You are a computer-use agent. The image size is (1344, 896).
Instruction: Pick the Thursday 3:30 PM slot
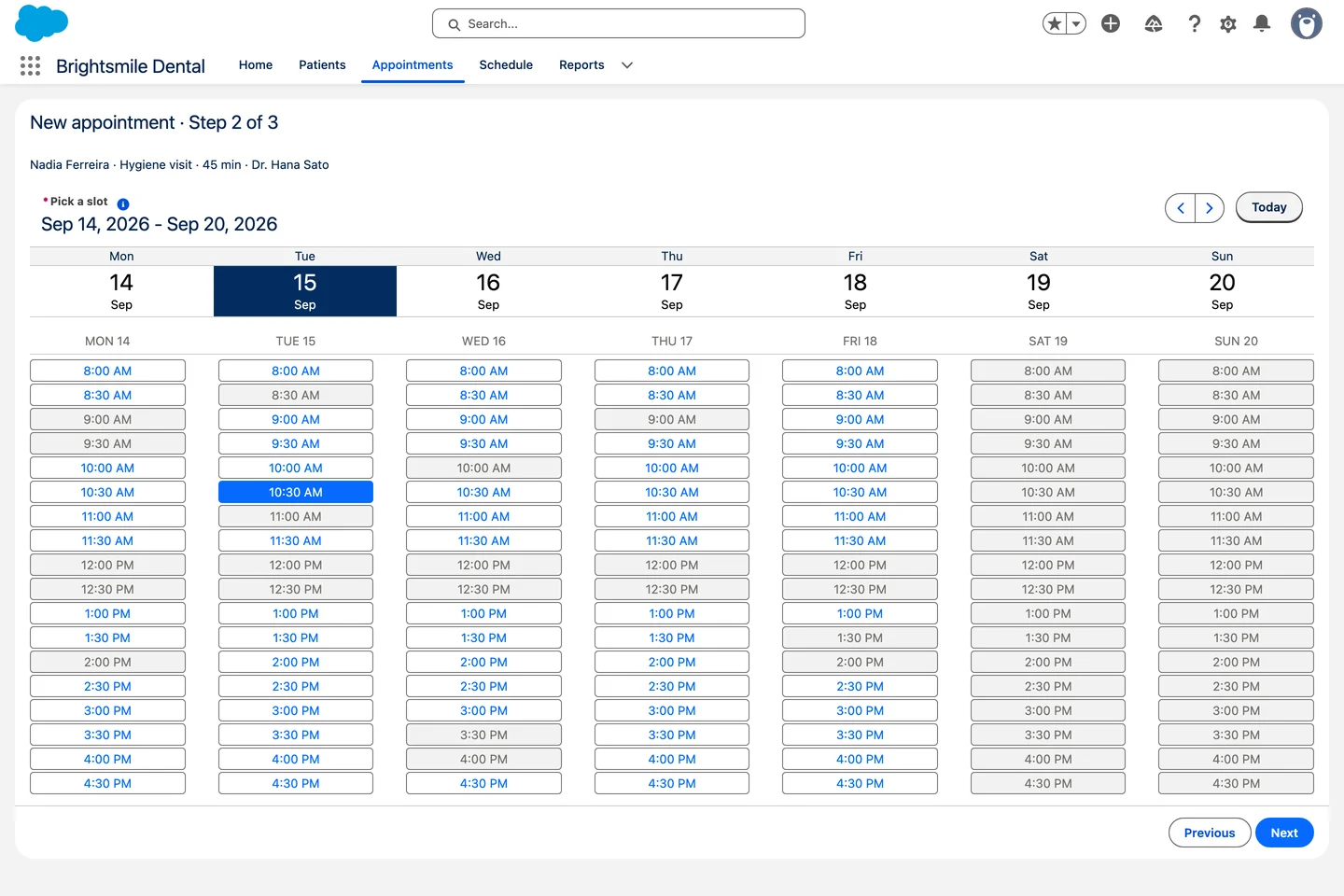[672, 735]
